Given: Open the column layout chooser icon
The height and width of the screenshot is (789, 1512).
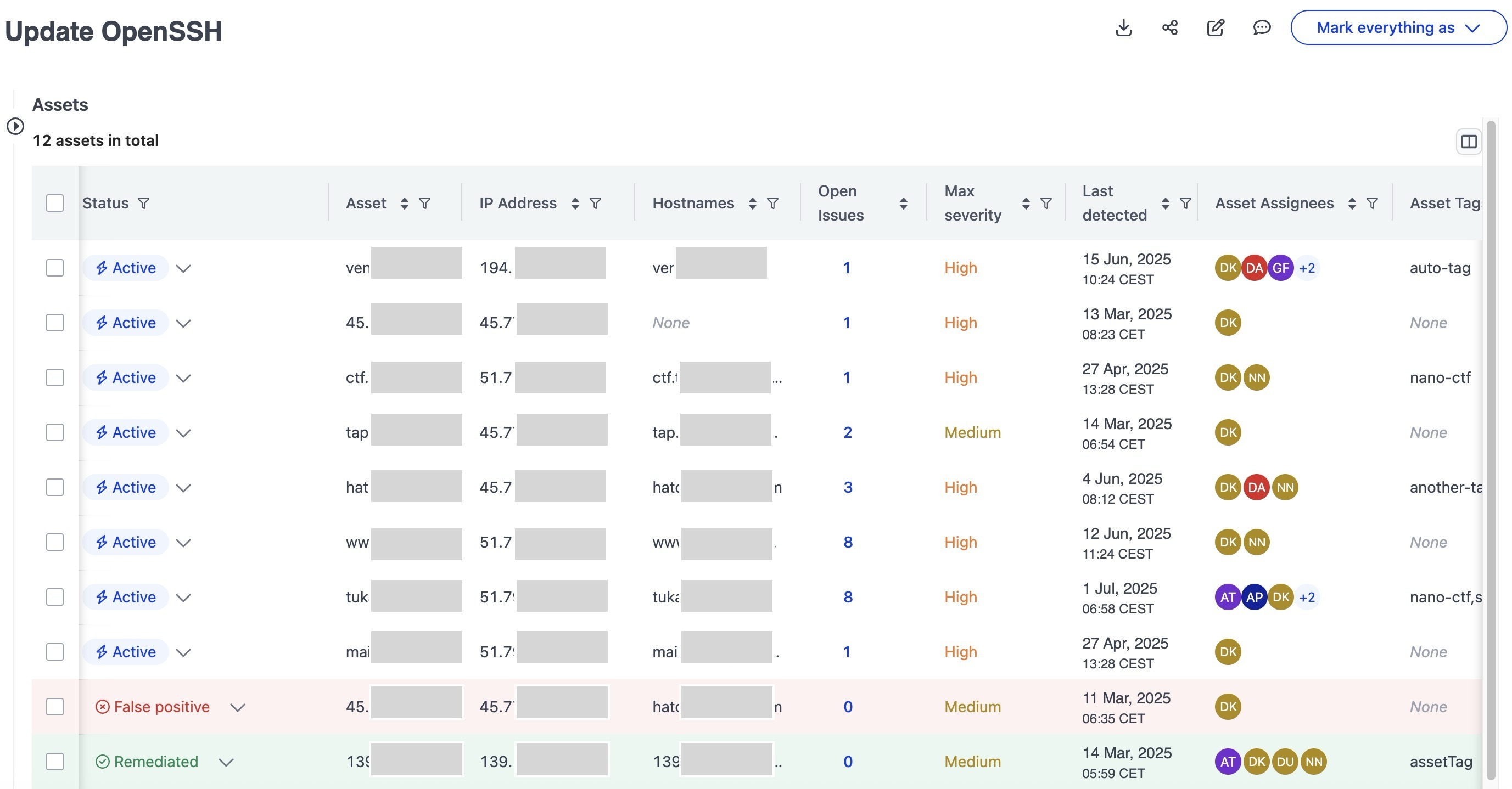Looking at the screenshot, I should 1469,142.
